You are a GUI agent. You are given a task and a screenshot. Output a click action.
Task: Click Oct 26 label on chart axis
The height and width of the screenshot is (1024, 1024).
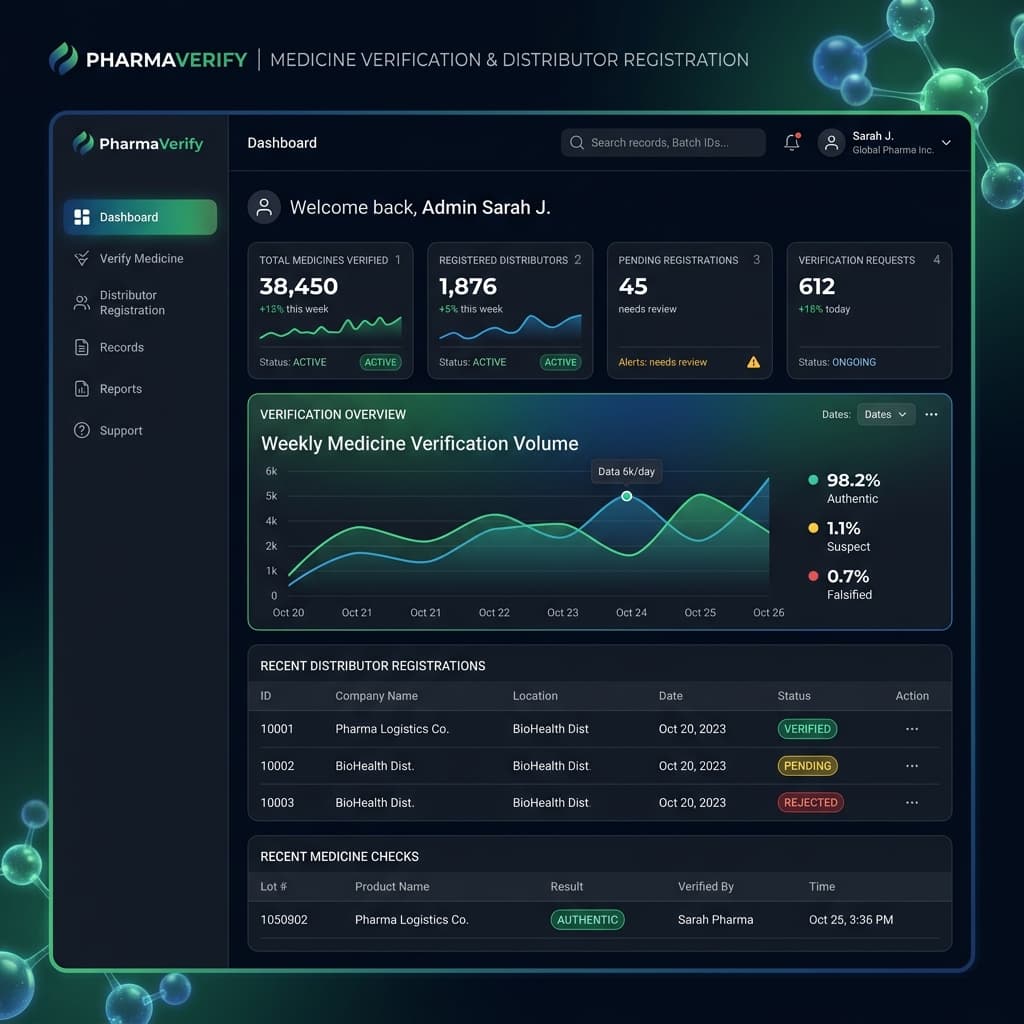pyautogui.click(x=768, y=613)
